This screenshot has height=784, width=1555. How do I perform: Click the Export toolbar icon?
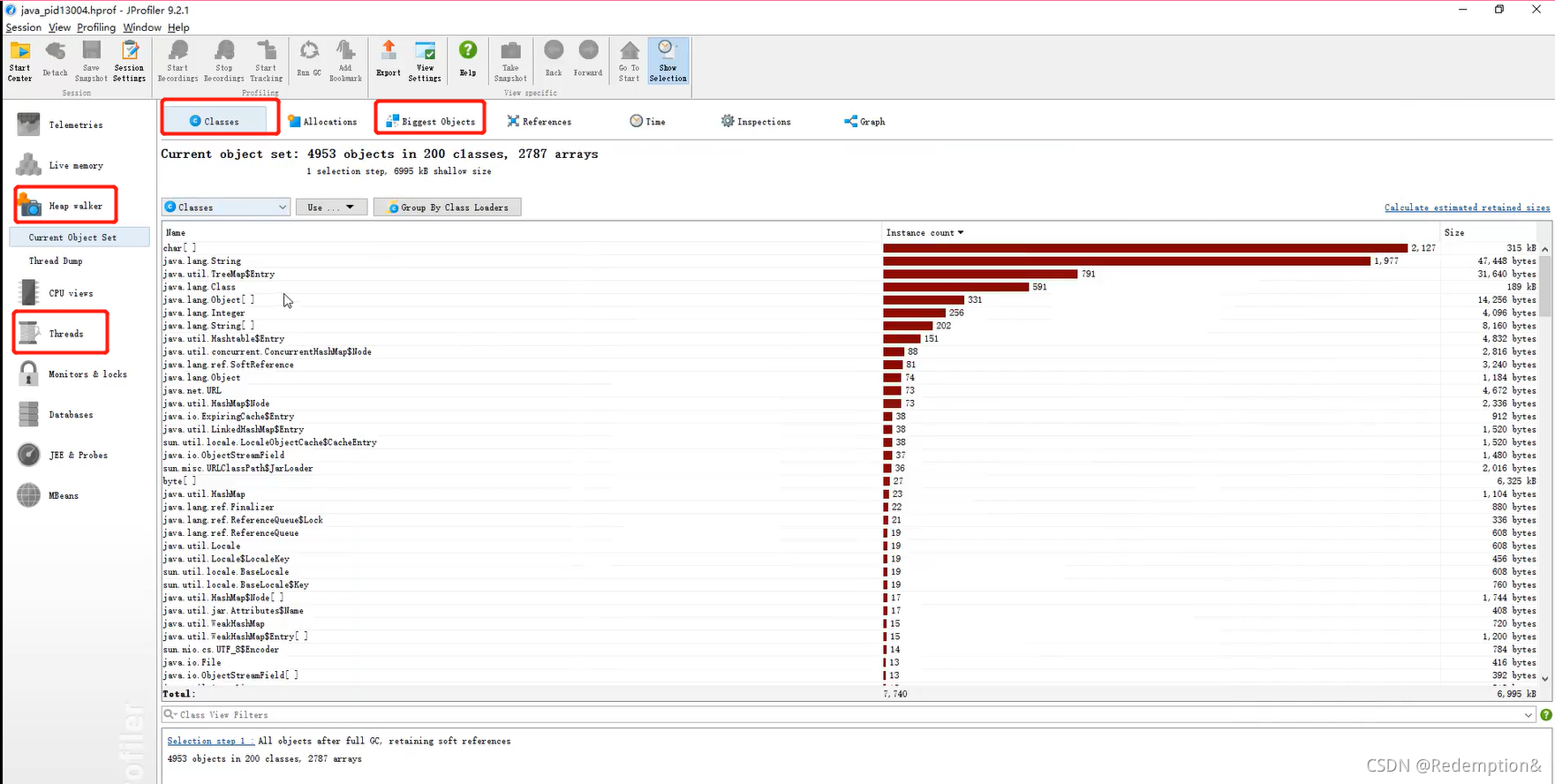(x=389, y=61)
